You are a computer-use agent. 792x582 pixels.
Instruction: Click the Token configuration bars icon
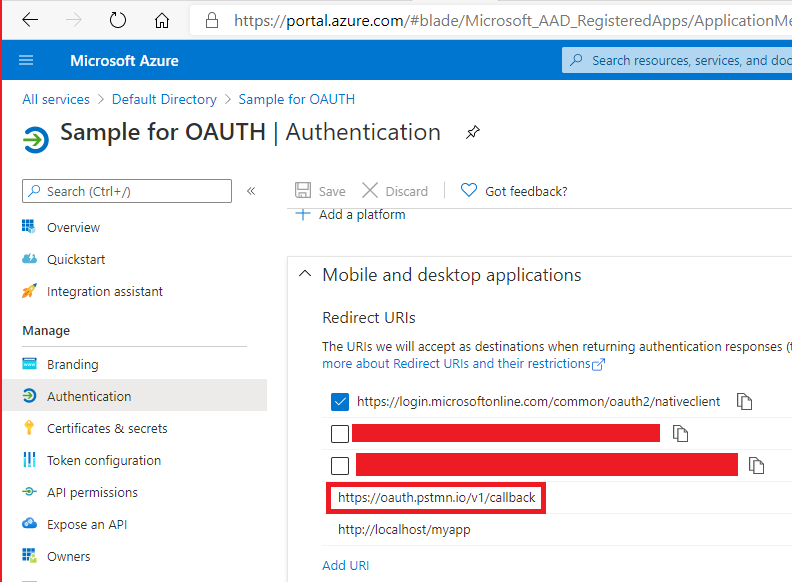click(x=29, y=459)
